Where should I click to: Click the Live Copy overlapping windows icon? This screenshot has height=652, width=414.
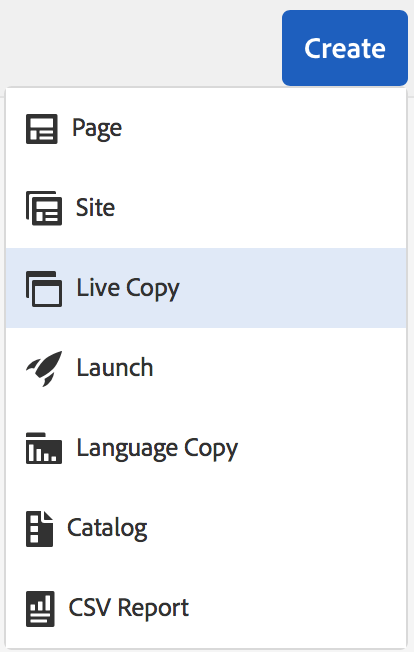click(44, 289)
